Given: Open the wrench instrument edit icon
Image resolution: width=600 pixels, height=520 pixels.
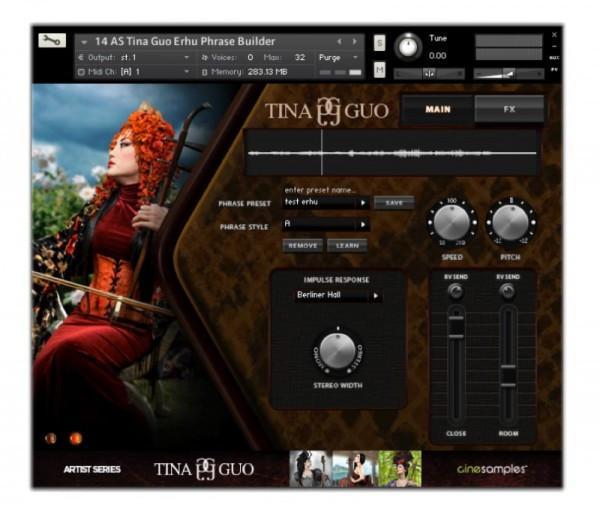Looking at the screenshot, I should click(x=52, y=41).
